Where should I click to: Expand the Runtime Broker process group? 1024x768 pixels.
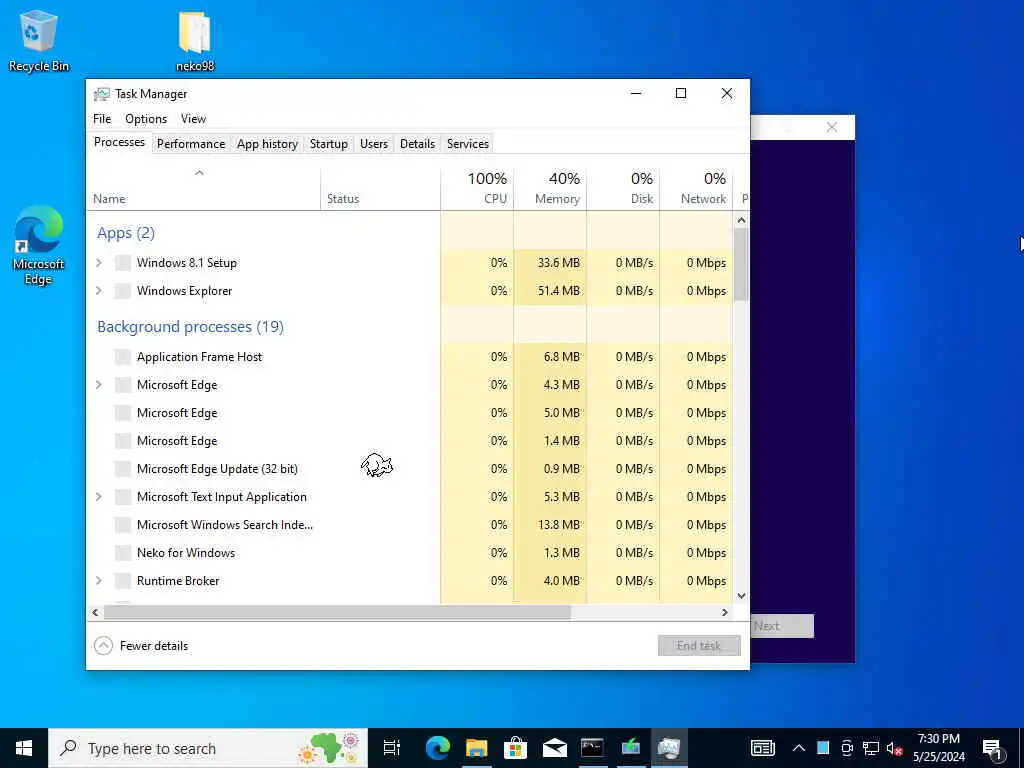pos(99,581)
